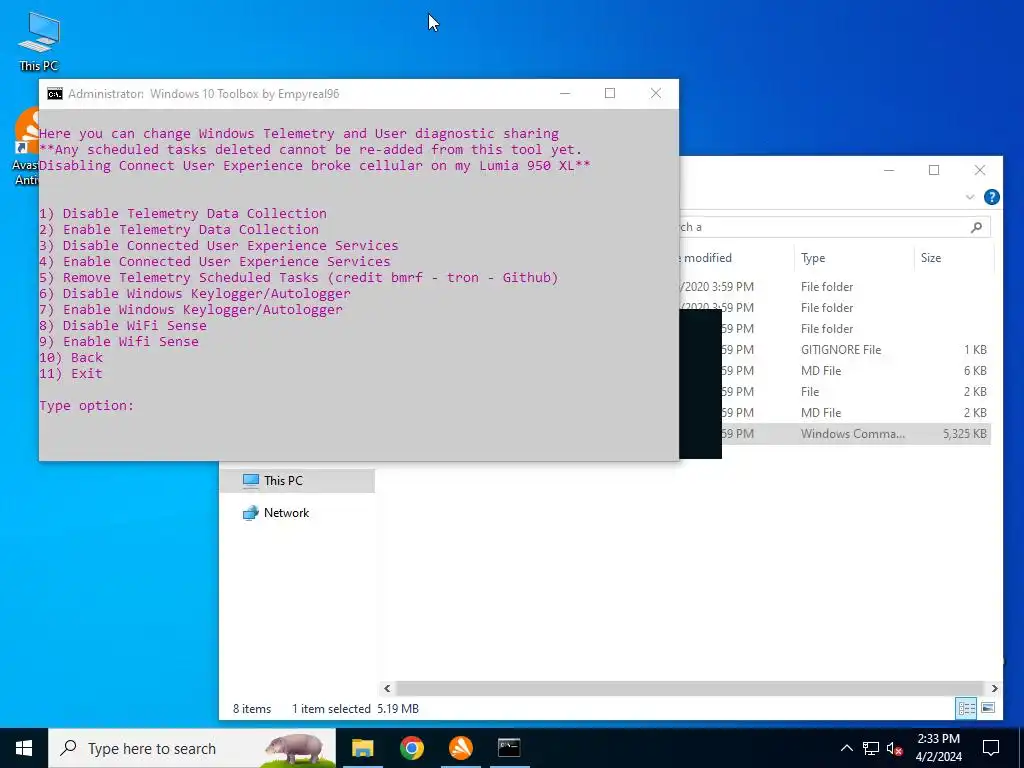Select the 2 KB File type row
Image resolution: width=1024 pixels, height=768 pixels.
(x=856, y=392)
